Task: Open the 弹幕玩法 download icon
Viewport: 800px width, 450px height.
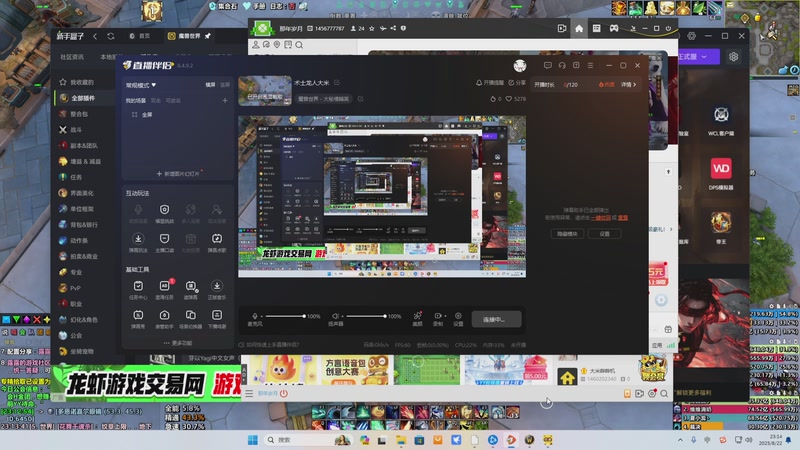Action: tap(138, 239)
